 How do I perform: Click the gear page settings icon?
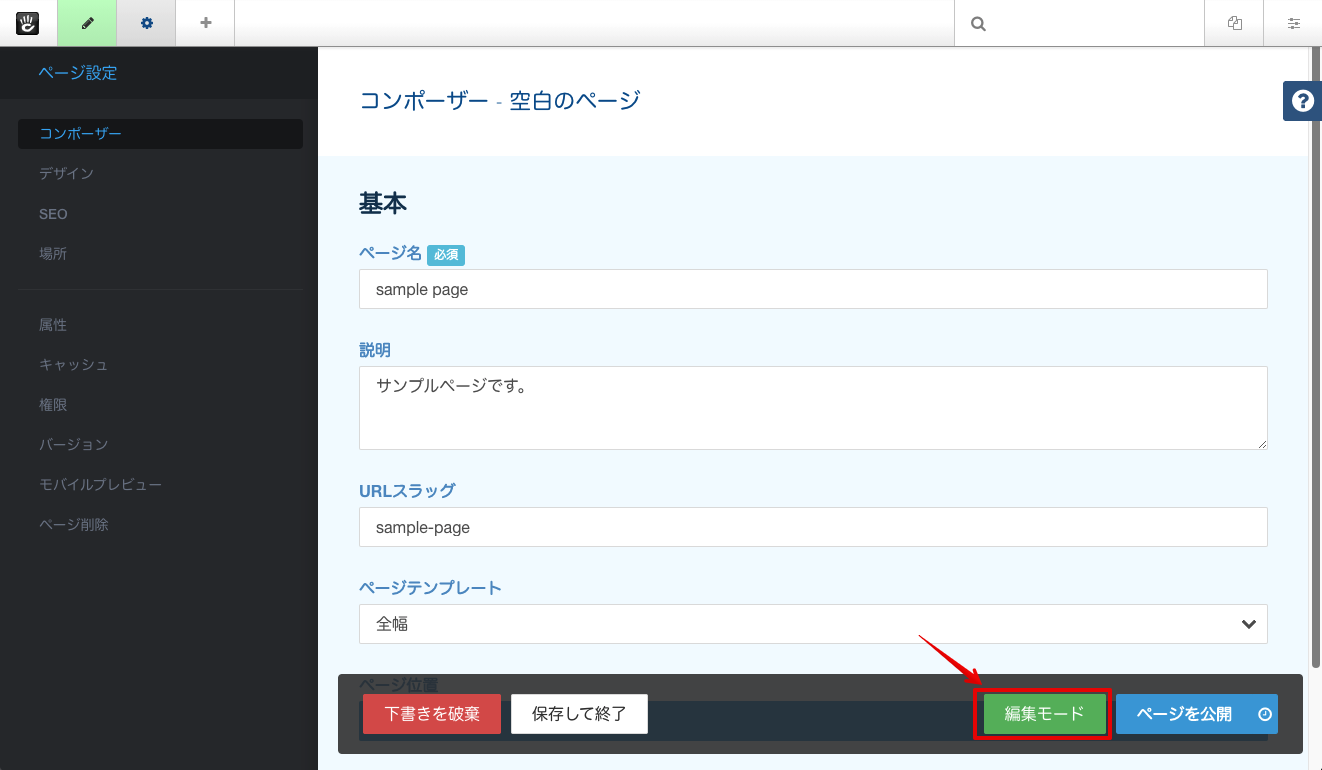click(146, 22)
